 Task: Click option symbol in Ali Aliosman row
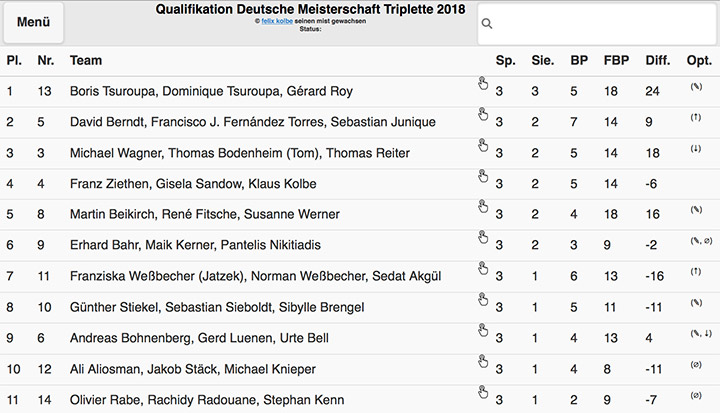click(696, 366)
